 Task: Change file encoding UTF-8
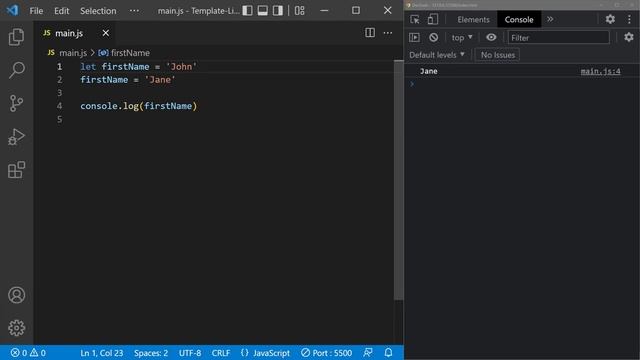190,353
